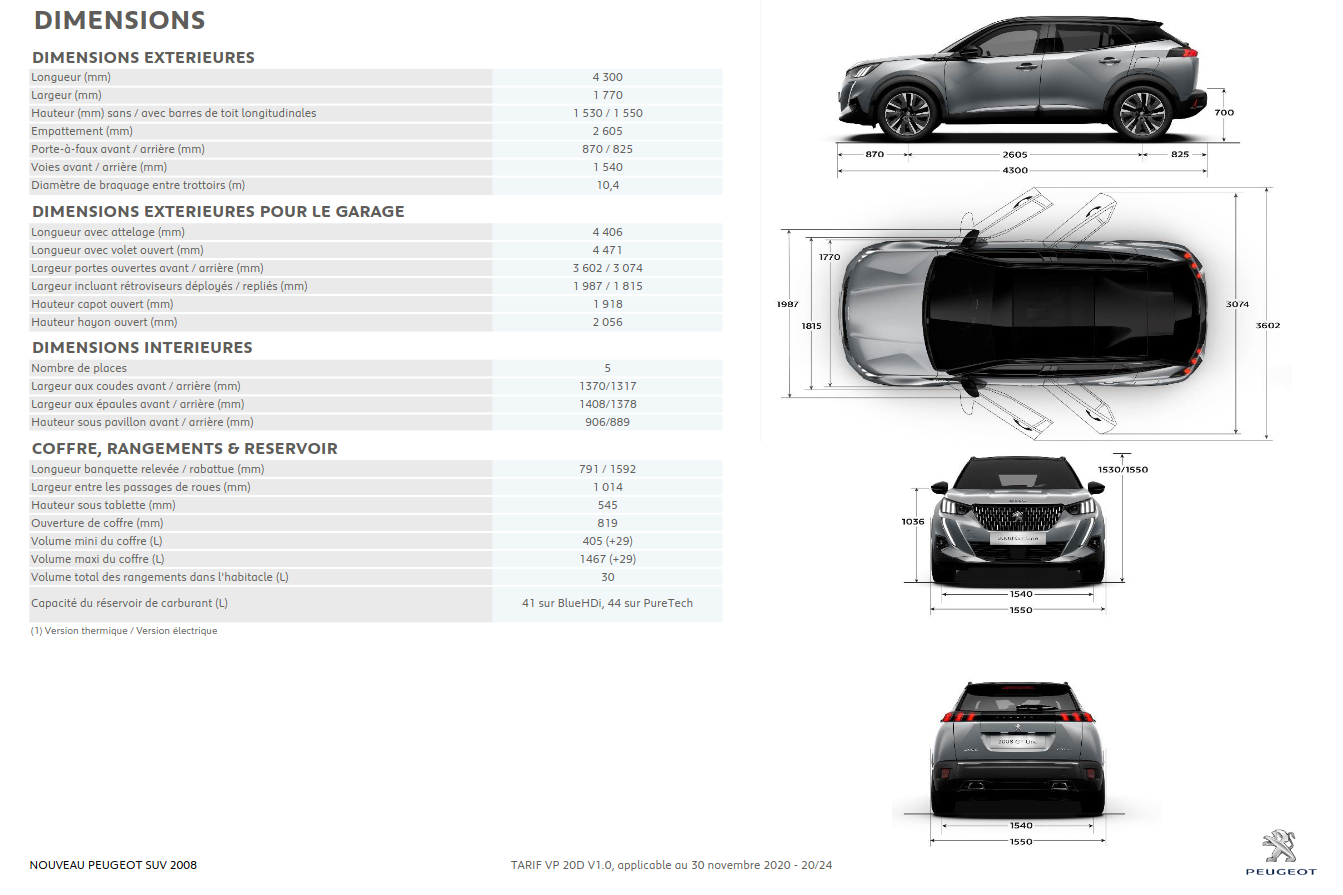Click the value 10,4 in the table
Screen dimensions: 1343x895
pos(607,185)
